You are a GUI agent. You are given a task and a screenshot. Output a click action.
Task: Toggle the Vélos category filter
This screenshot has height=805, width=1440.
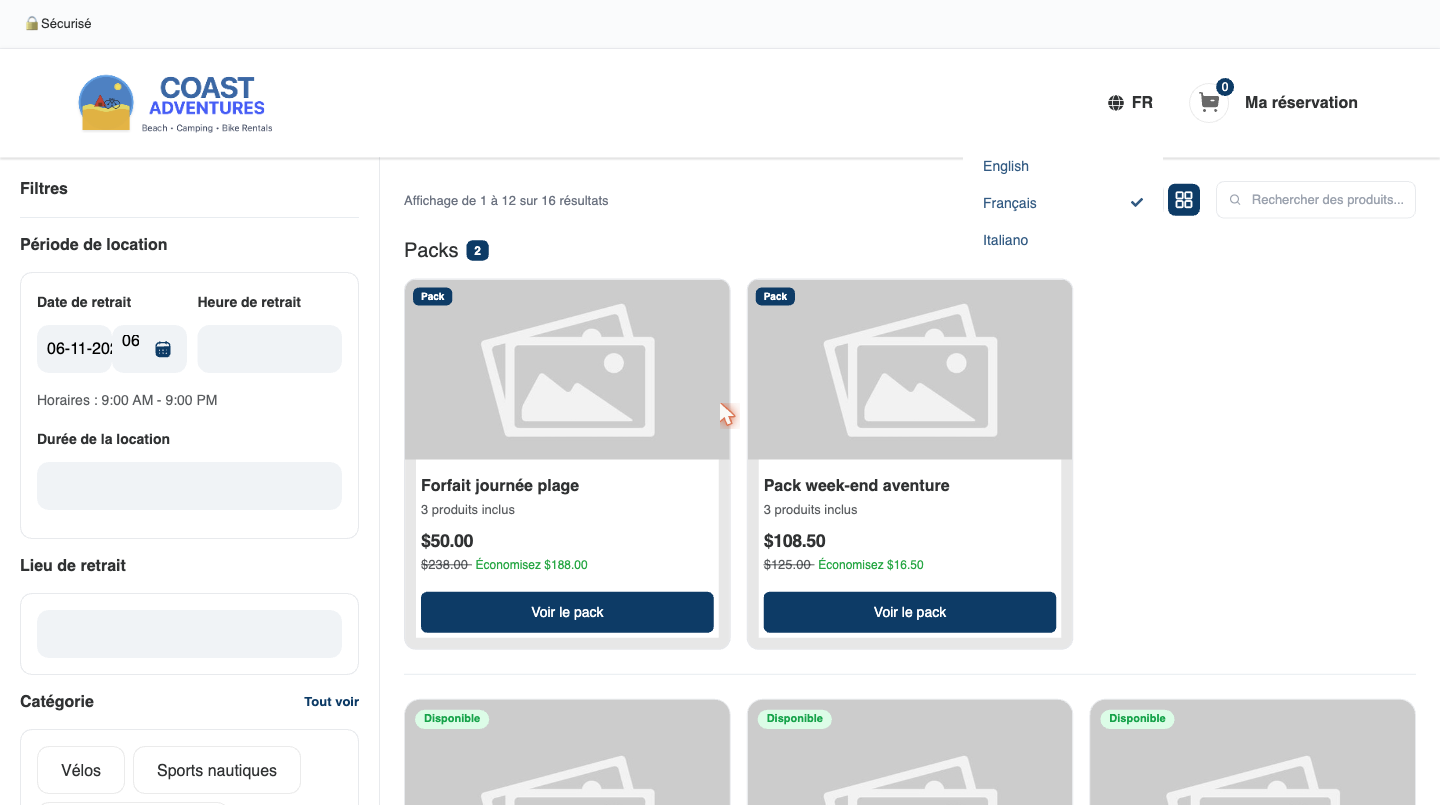point(81,770)
